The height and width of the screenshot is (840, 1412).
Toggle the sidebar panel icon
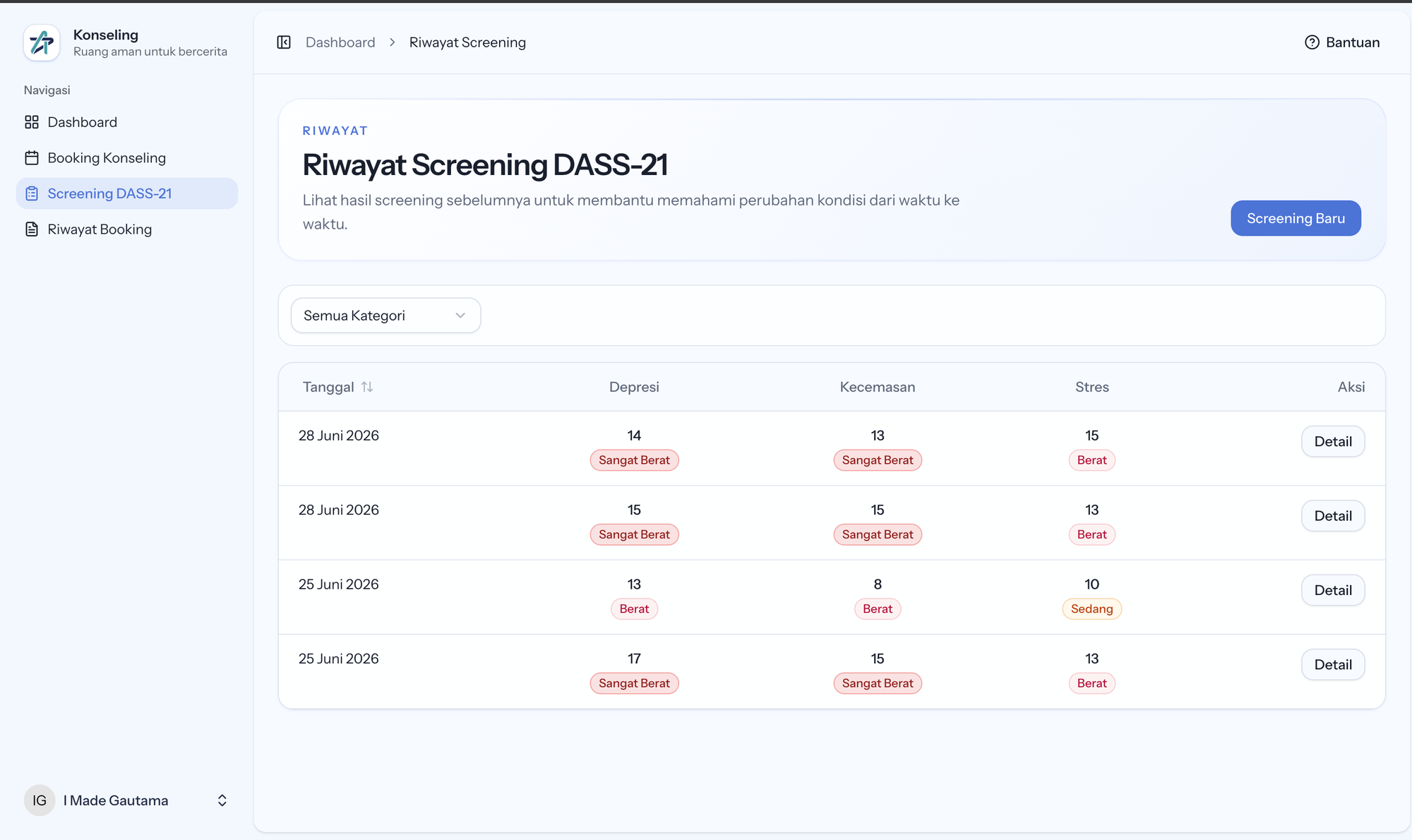coord(284,42)
